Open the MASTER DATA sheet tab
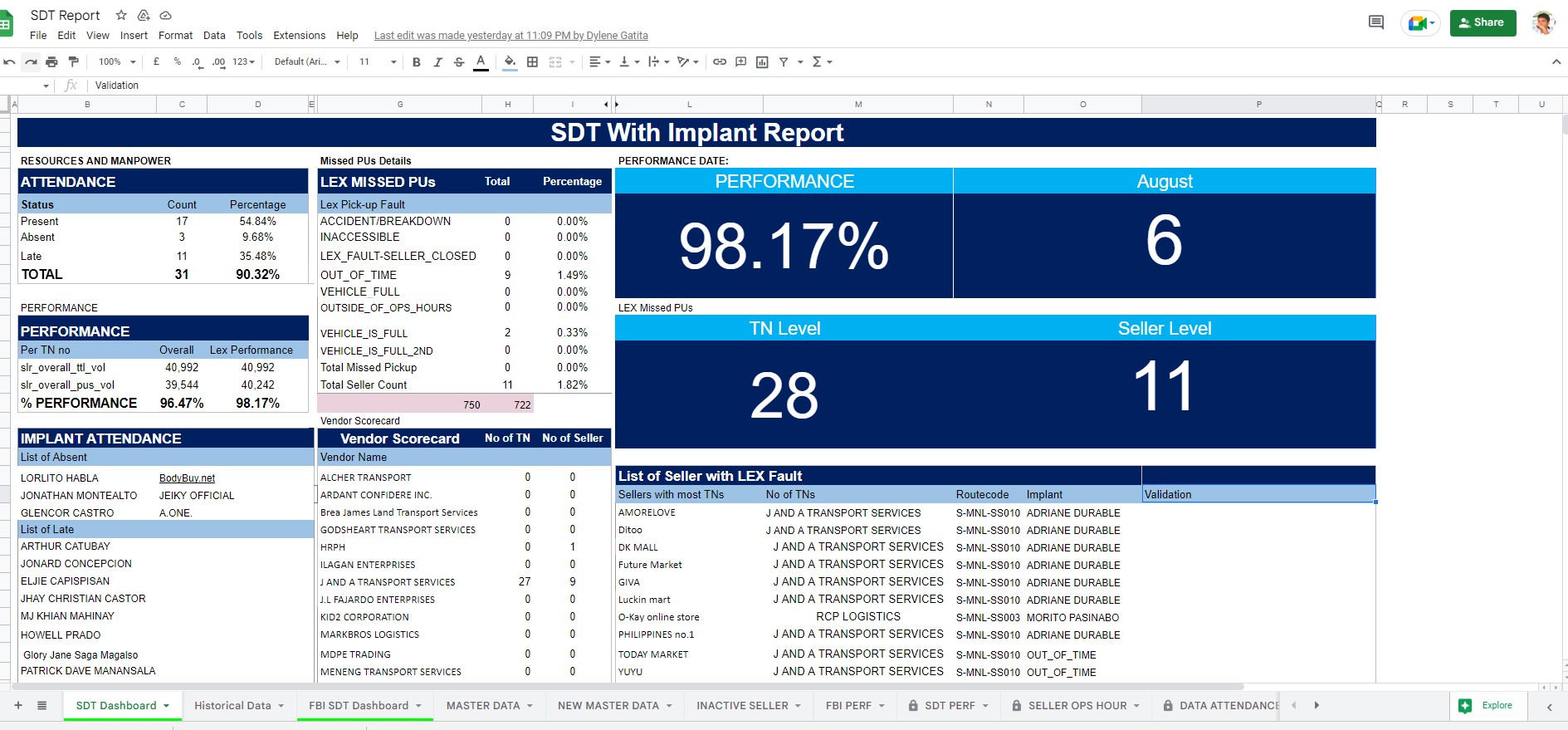1568x730 pixels. tap(491, 705)
